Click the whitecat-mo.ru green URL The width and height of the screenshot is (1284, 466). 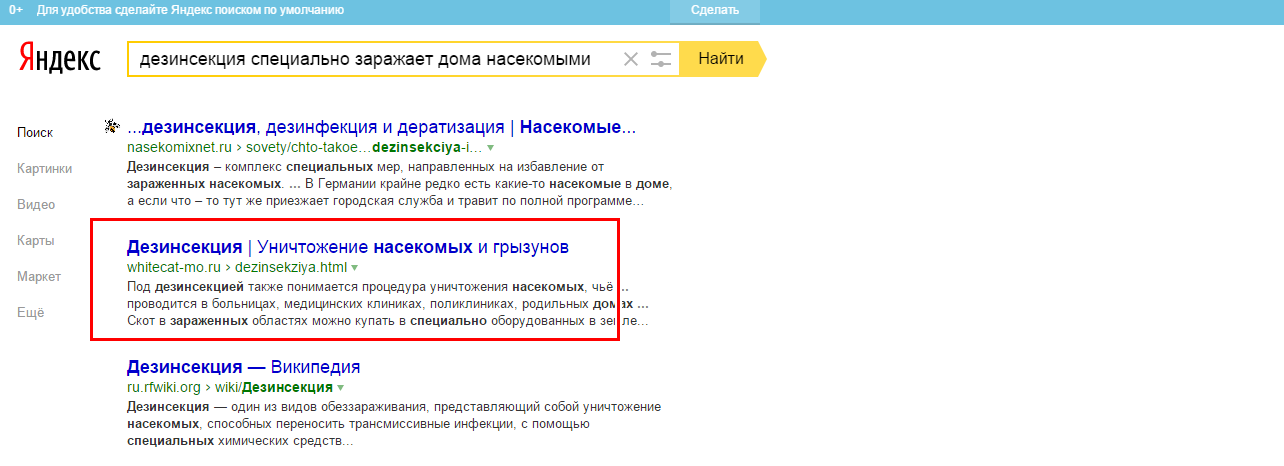[173, 267]
